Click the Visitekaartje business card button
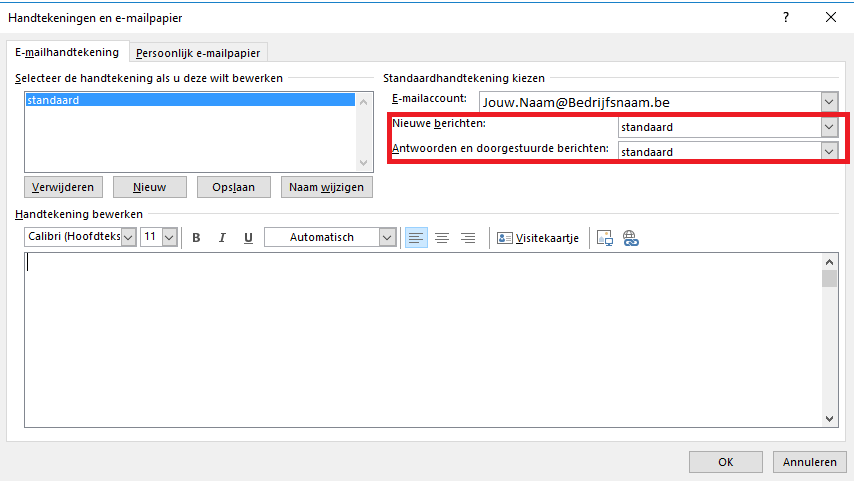 [x=538, y=238]
